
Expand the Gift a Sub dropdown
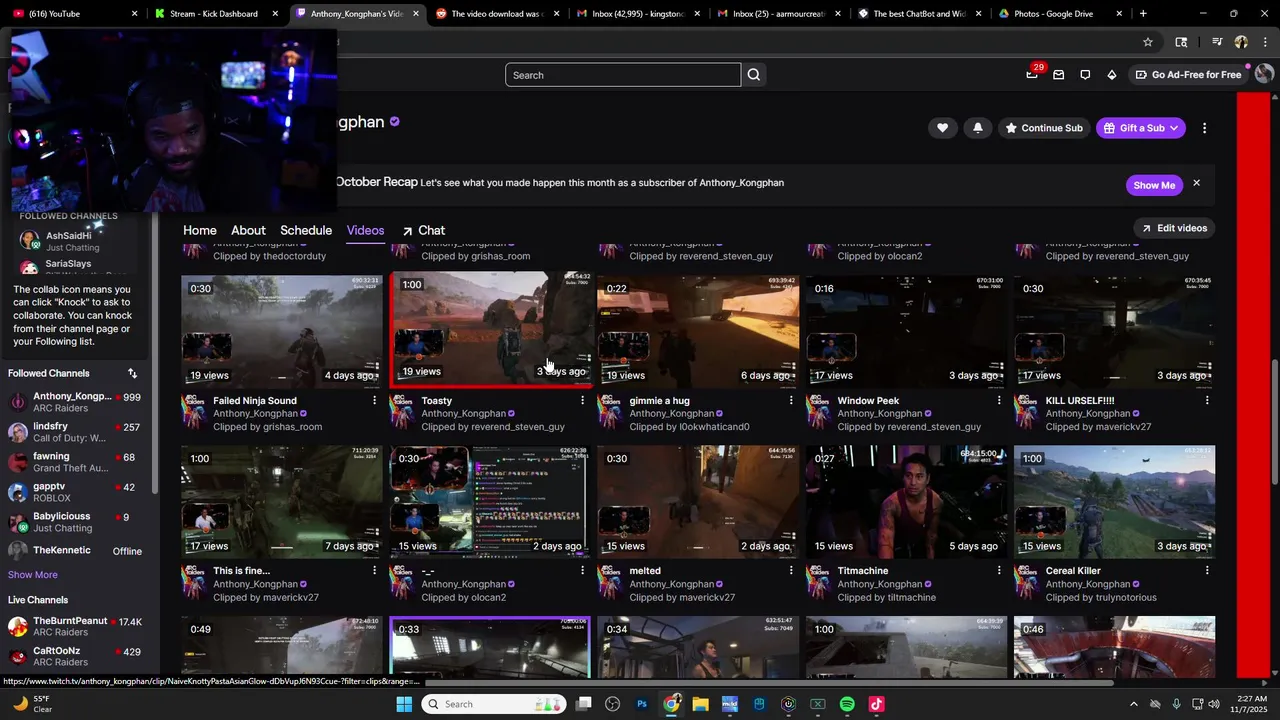pos(1141,128)
